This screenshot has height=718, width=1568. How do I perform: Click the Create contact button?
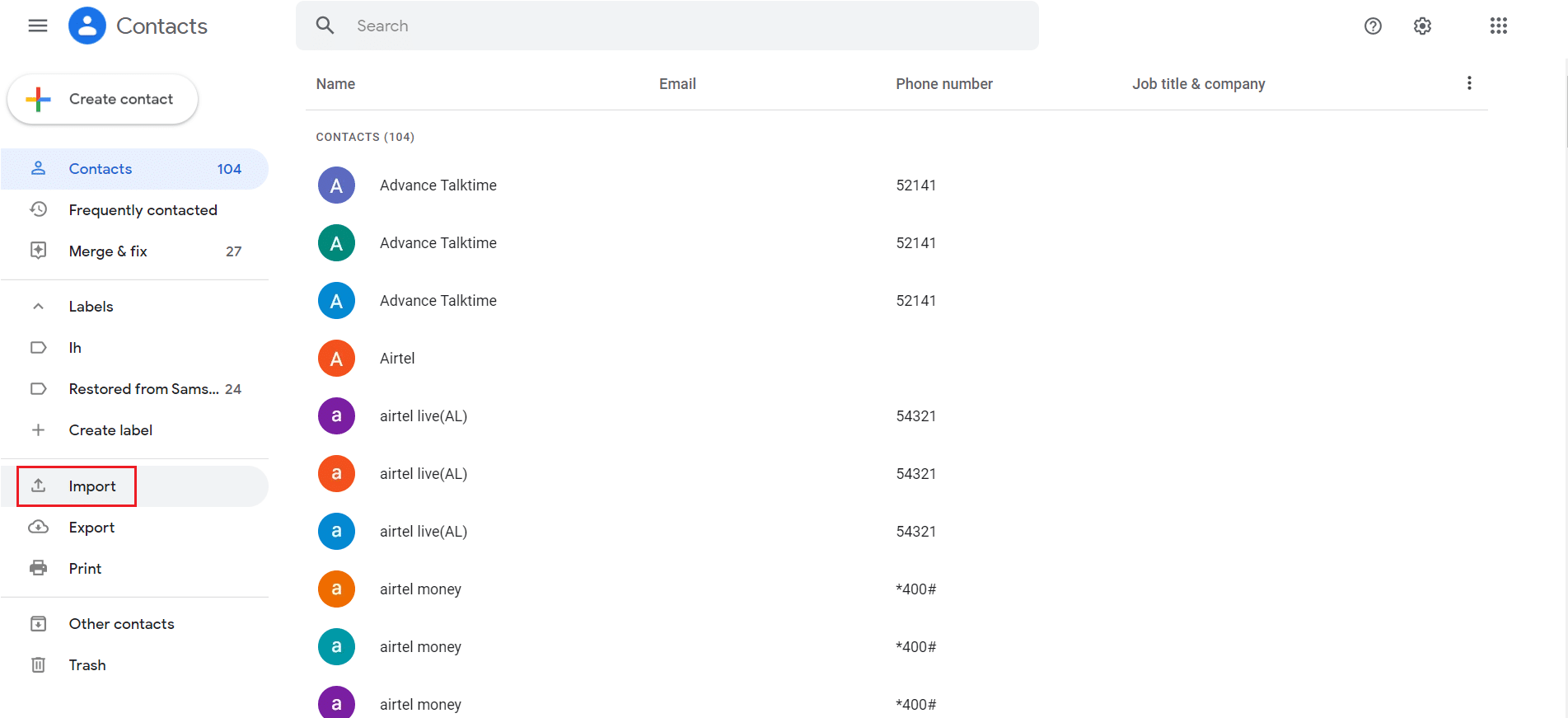pos(102,99)
